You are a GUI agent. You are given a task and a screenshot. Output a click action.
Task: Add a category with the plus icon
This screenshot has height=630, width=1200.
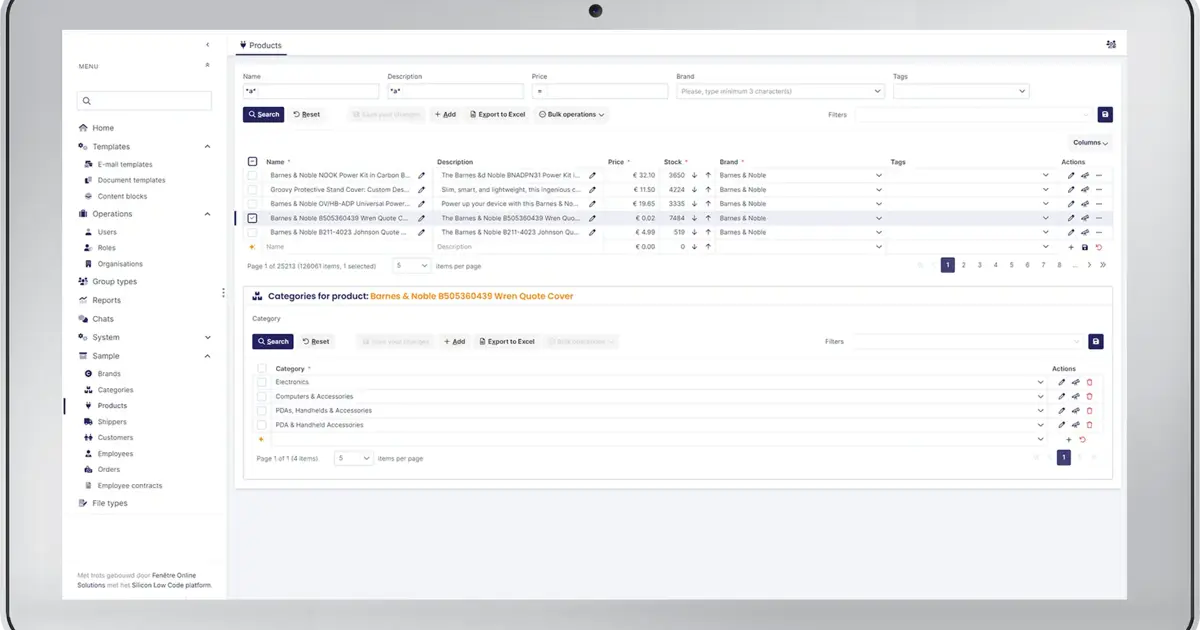(1068, 439)
